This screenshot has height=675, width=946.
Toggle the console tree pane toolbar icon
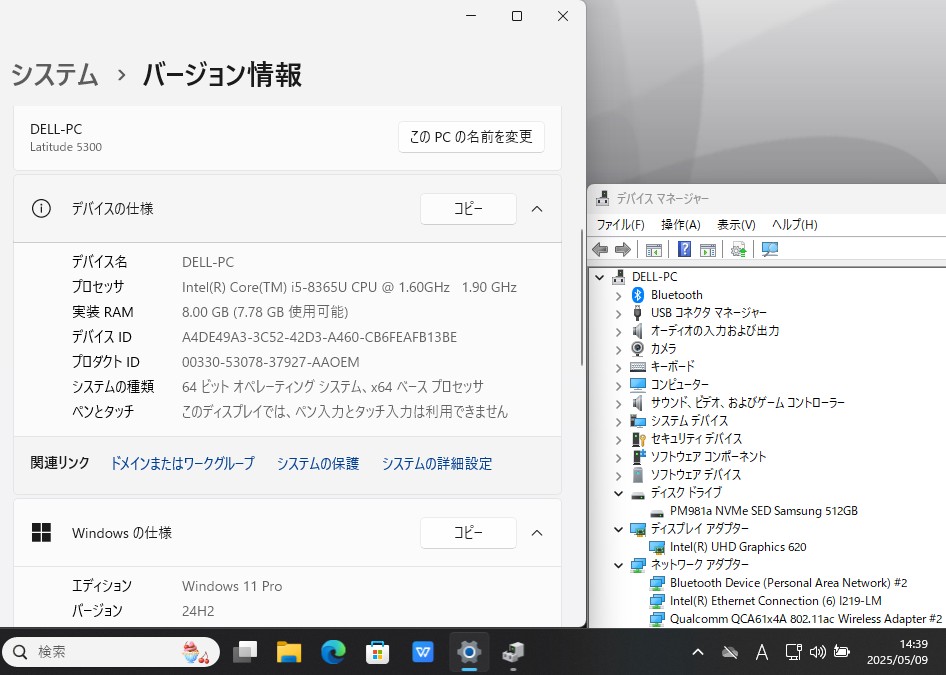click(x=653, y=249)
